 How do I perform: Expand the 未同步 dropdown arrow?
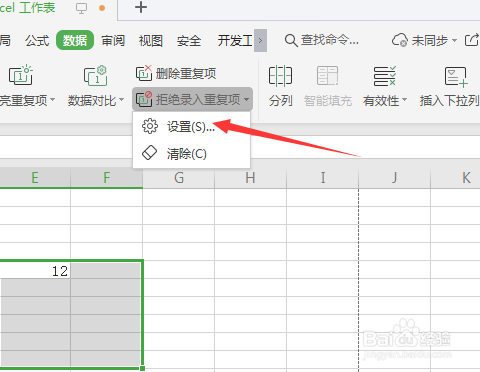point(454,41)
